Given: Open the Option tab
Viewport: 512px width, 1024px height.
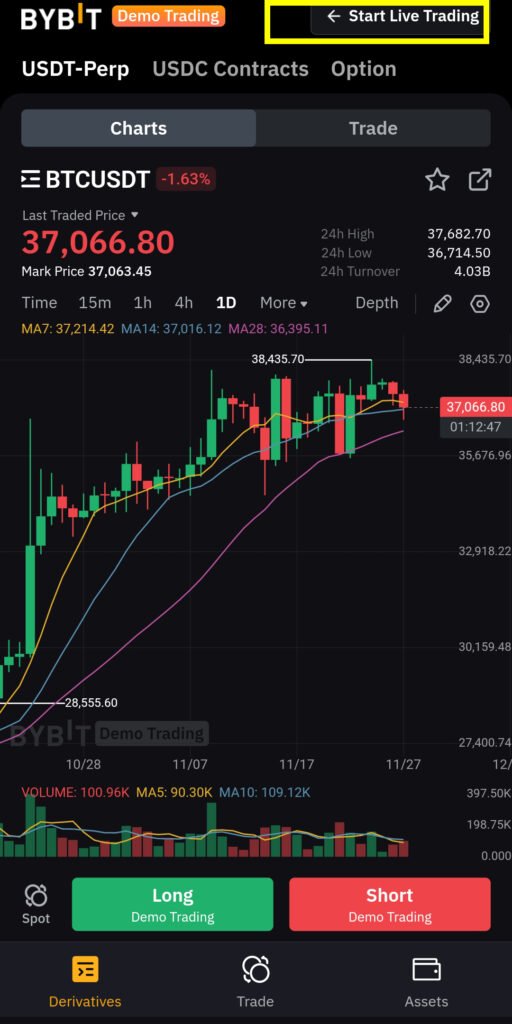Looking at the screenshot, I should [x=363, y=69].
